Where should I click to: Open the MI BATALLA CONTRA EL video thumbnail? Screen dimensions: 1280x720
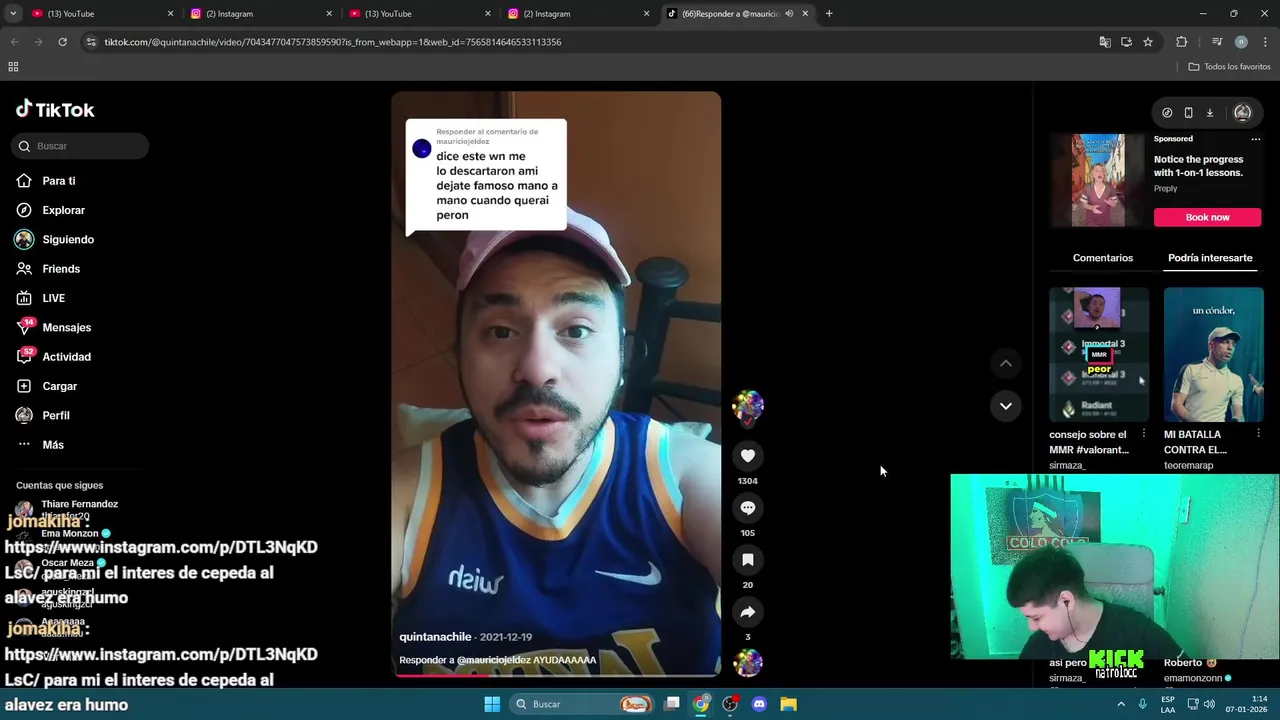(x=1214, y=354)
